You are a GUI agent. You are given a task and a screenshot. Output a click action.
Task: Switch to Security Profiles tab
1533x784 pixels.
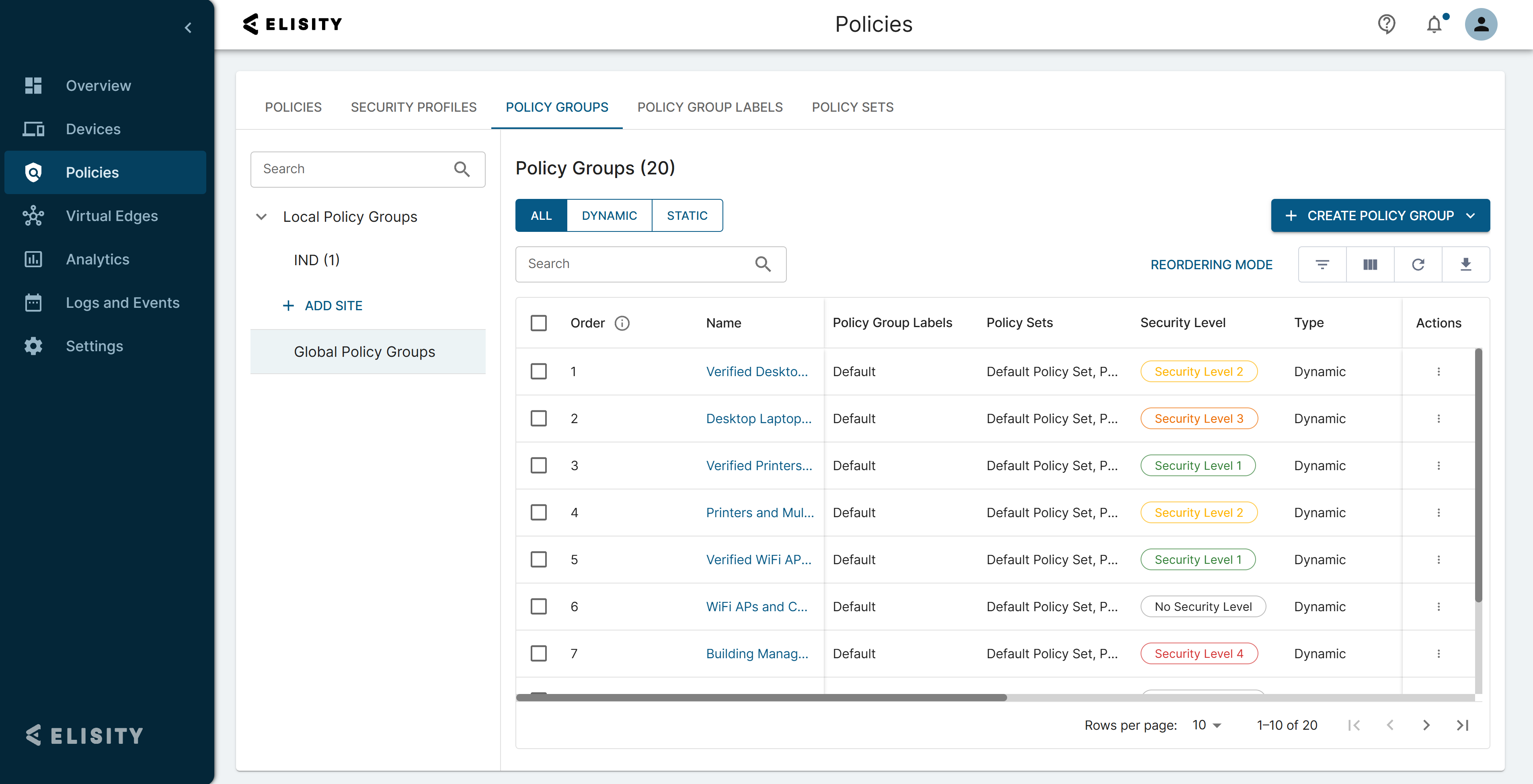coord(413,107)
